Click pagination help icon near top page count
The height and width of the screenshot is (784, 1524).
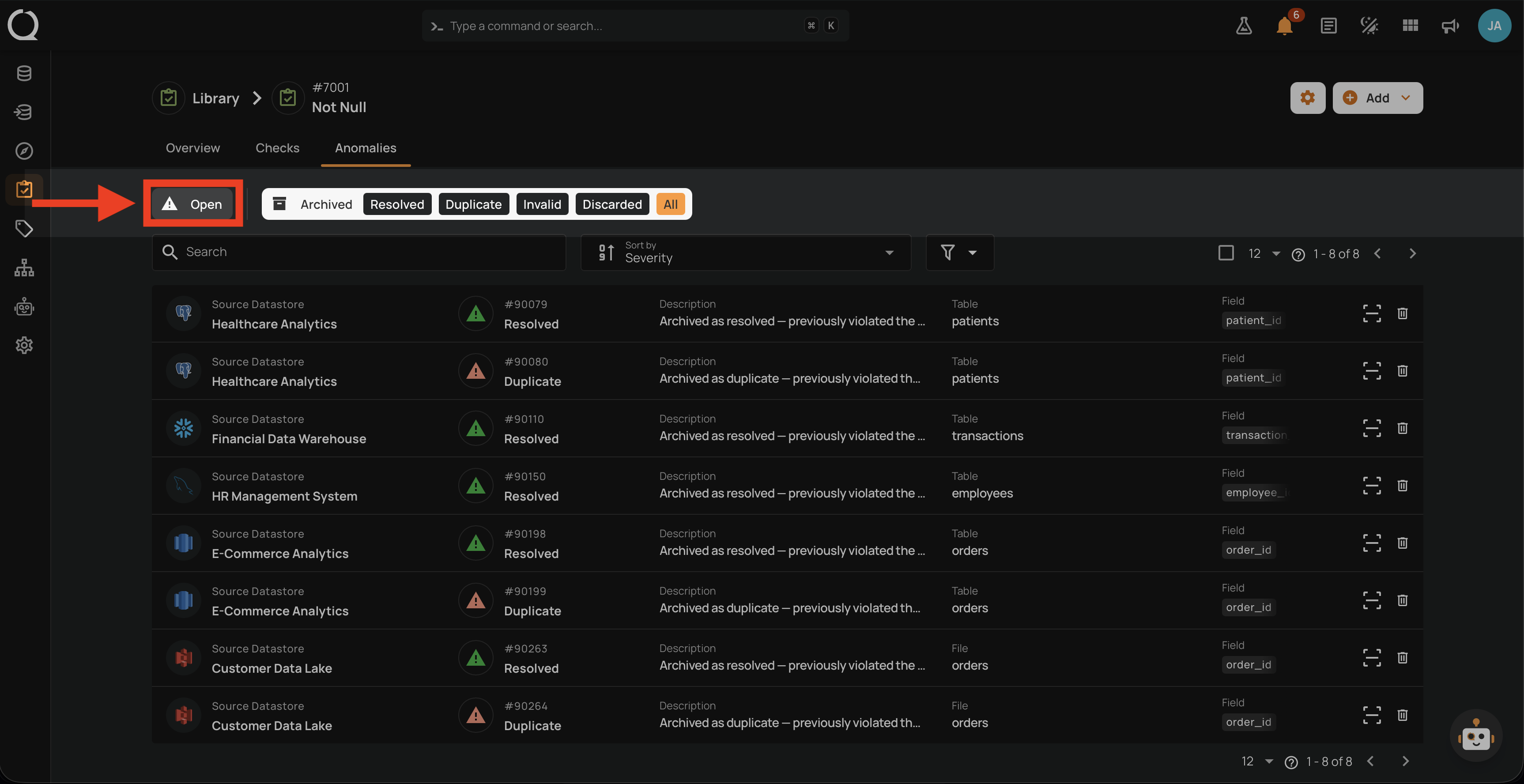pos(1298,254)
